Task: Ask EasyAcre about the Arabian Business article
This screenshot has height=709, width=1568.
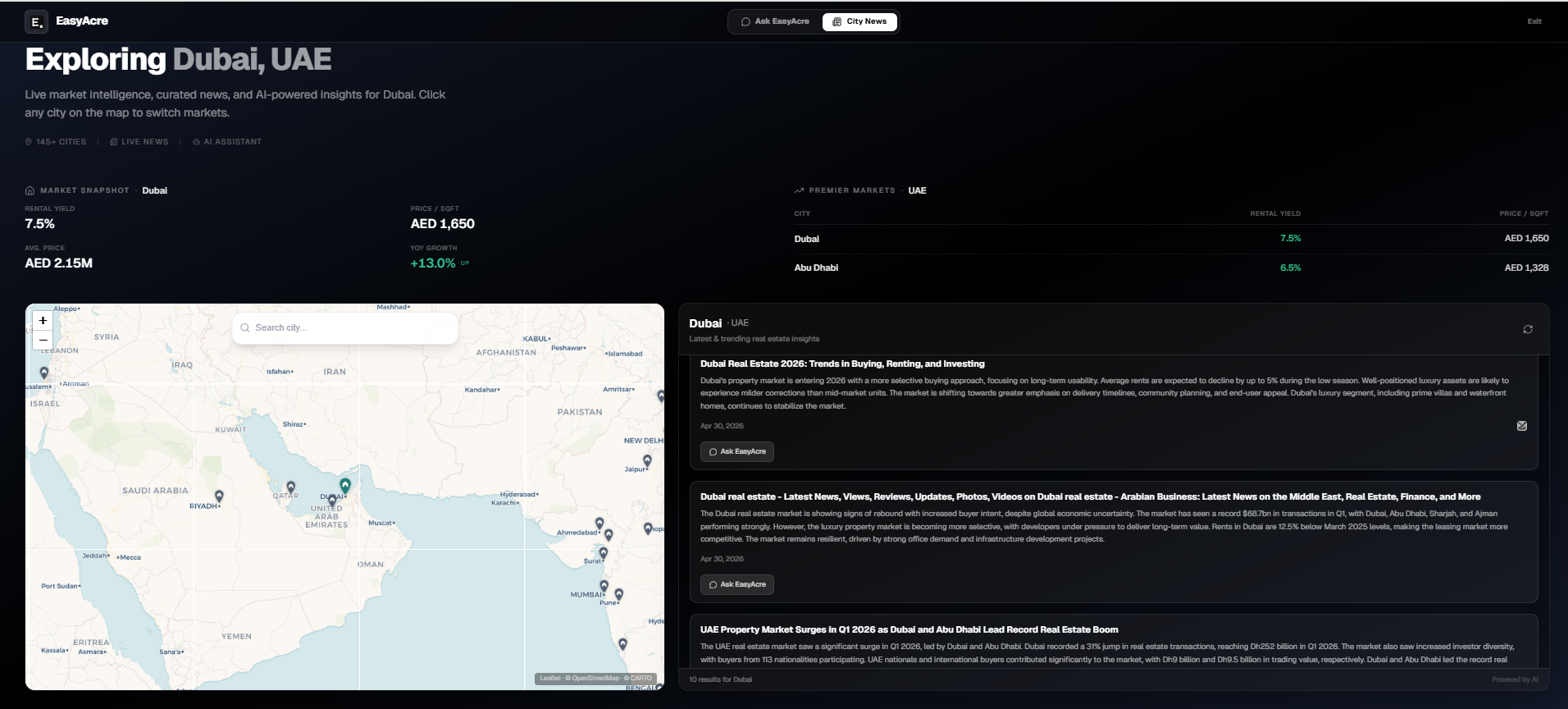Action: pos(737,584)
